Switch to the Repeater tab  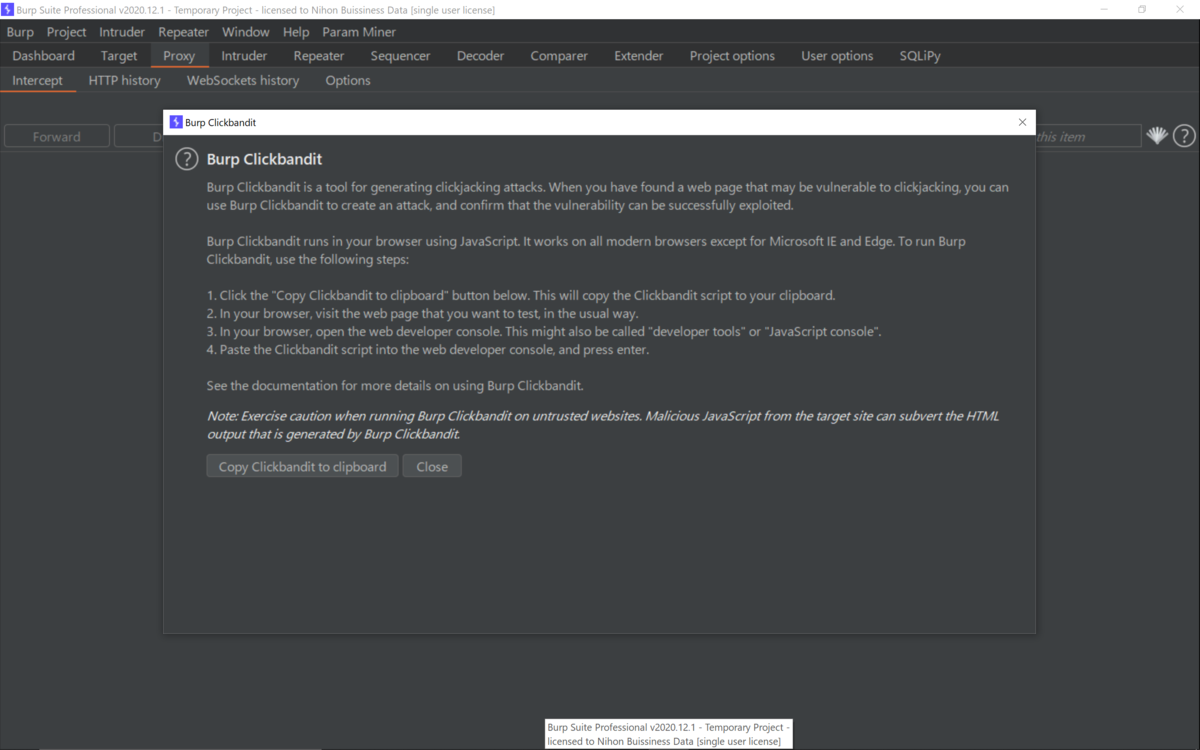(319, 56)
